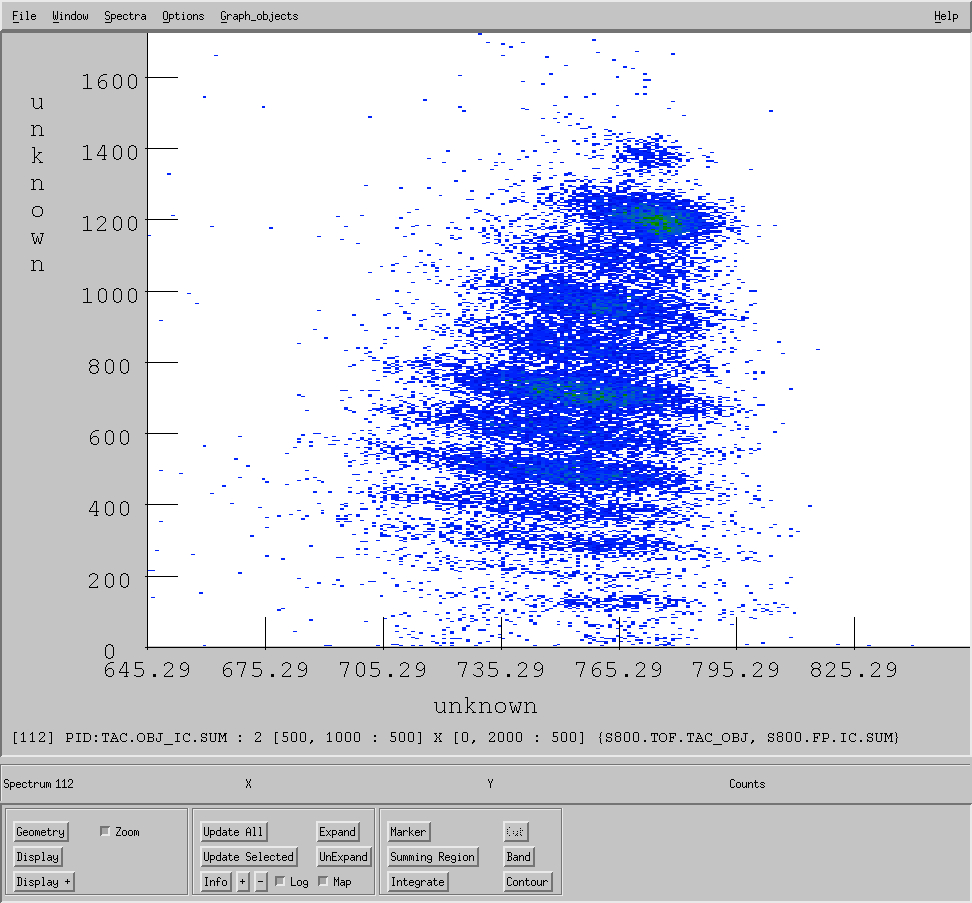The width and height of the screenshot is (972, 903).
Task: Open the Graph_objects menu
Action: (x=259, y=16)
